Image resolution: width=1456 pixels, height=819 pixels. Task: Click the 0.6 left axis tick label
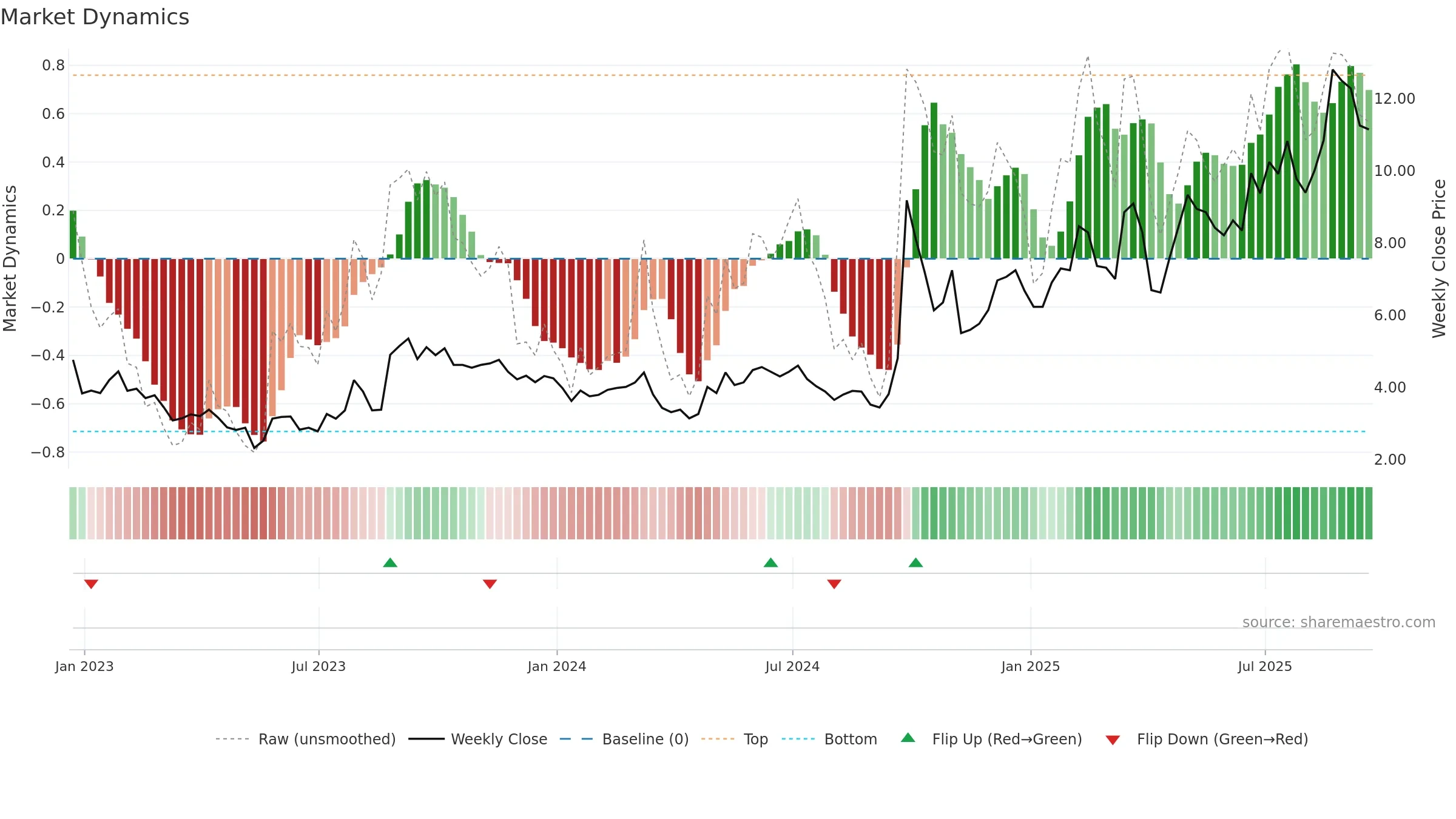(x=53, y=113)
